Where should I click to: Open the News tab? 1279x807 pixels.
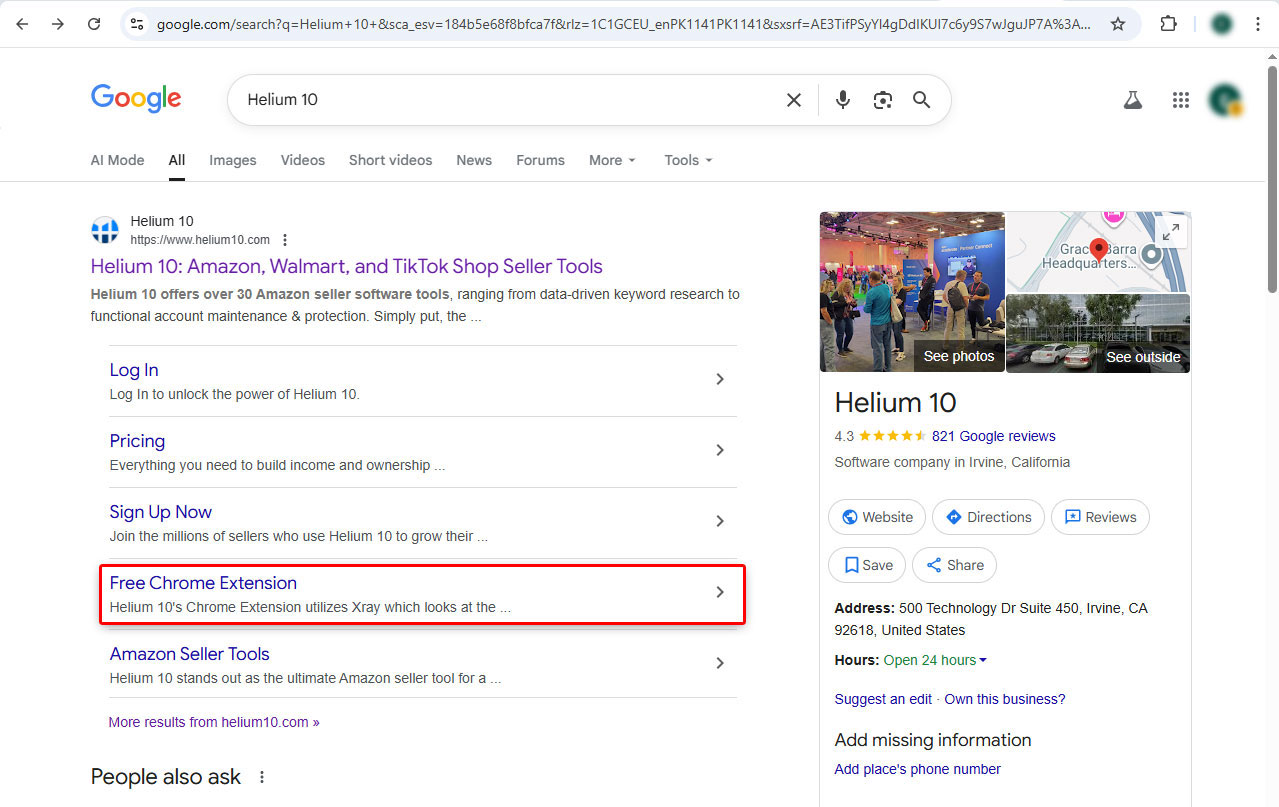click(474, 160)
